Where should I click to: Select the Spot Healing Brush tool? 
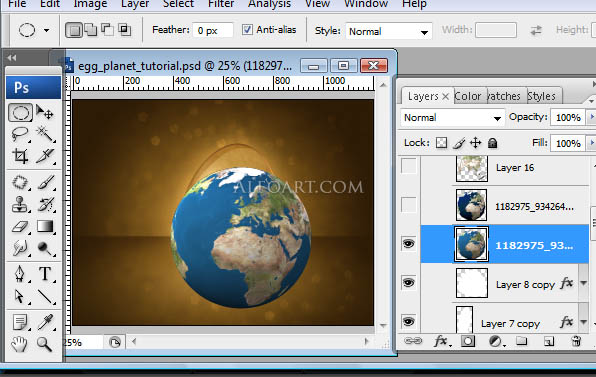(20, 182)
